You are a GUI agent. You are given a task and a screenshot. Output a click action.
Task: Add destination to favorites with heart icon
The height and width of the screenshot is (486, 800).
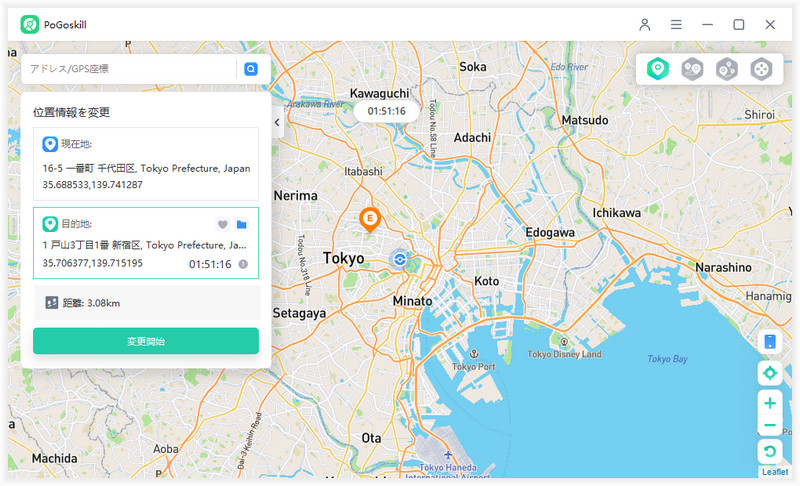[x=222, y=224]
